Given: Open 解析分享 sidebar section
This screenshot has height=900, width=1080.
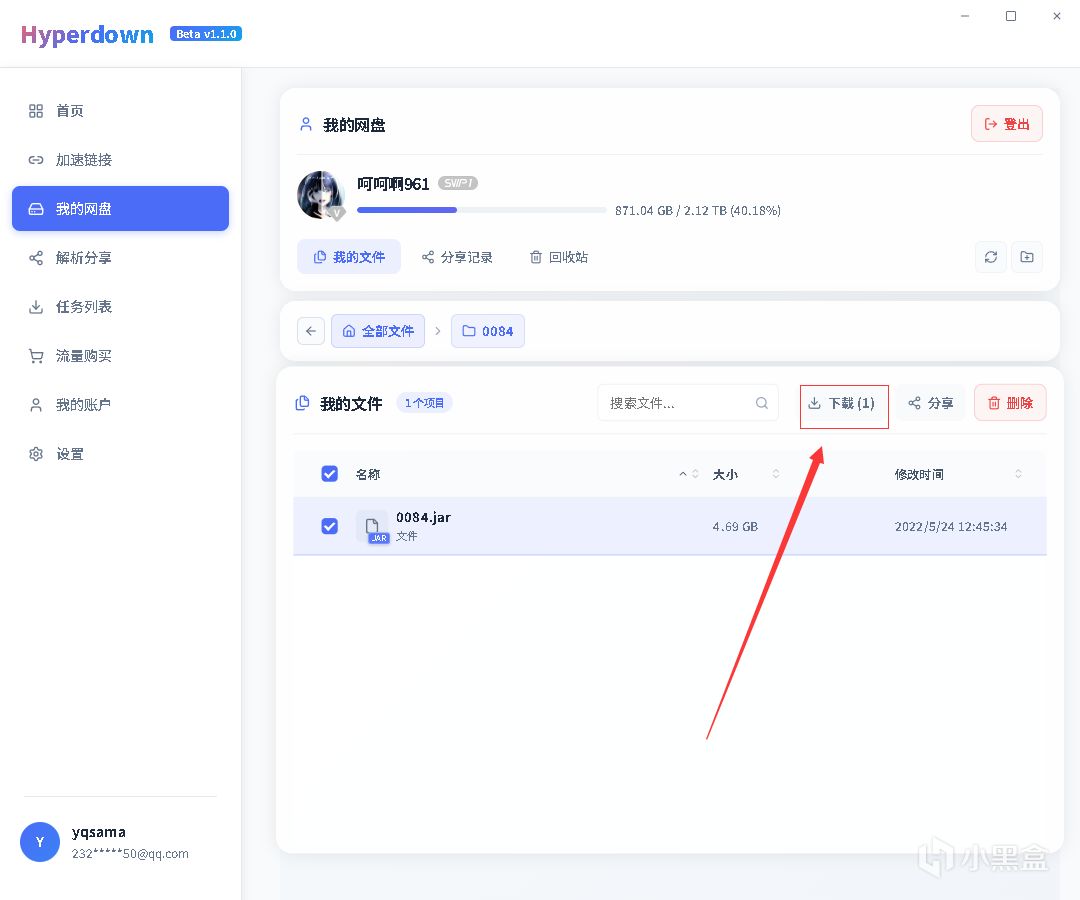Looking at the screenshot, I should tap(120, 258).
